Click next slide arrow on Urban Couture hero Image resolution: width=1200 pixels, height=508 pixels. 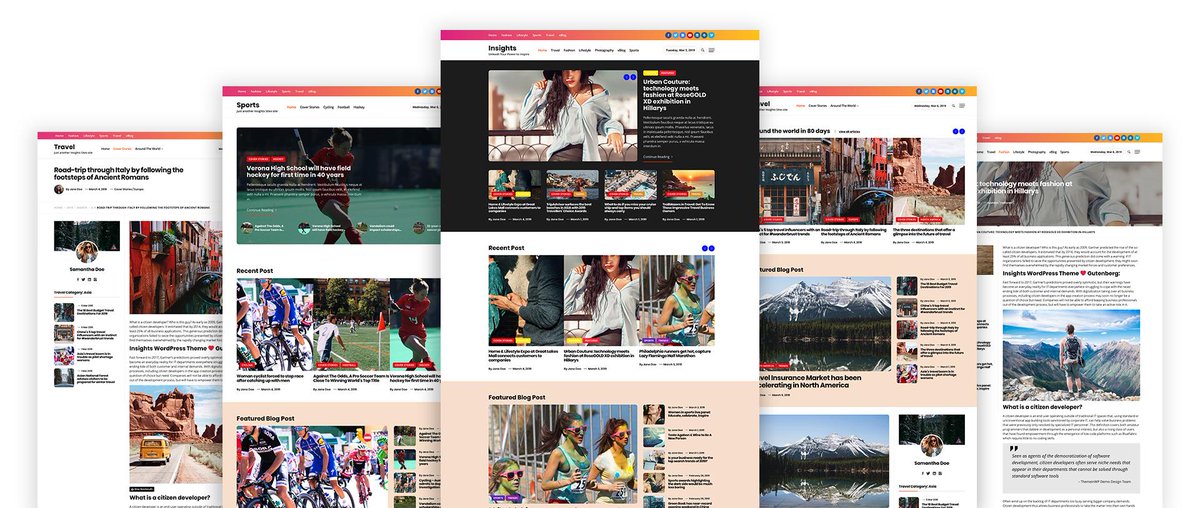634,77
